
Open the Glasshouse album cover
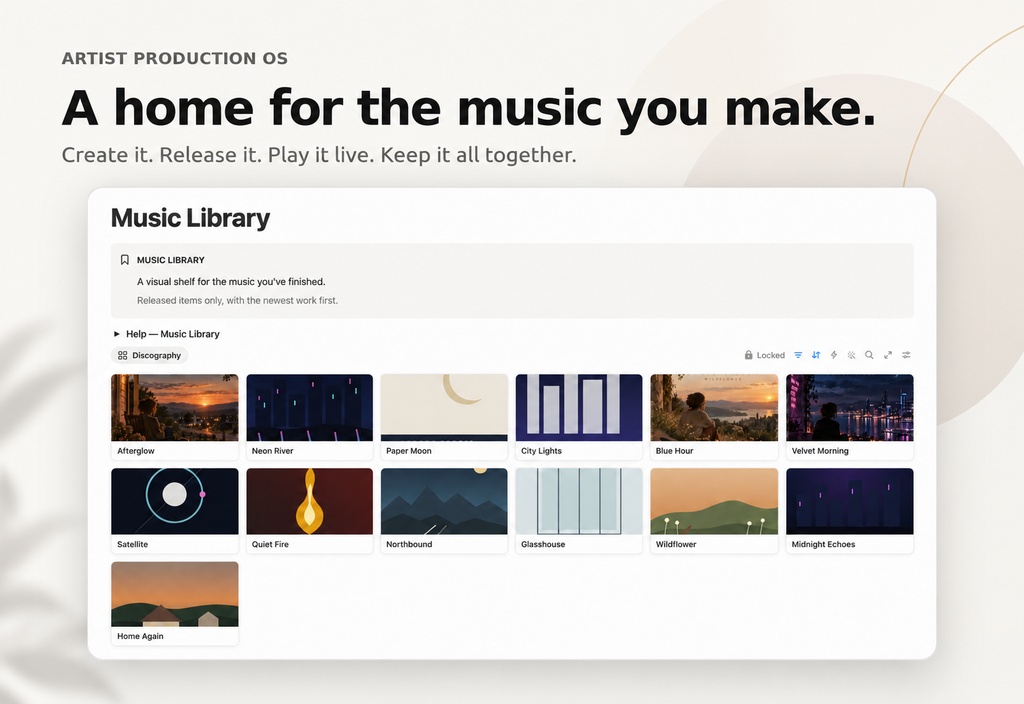coord(579,501)
